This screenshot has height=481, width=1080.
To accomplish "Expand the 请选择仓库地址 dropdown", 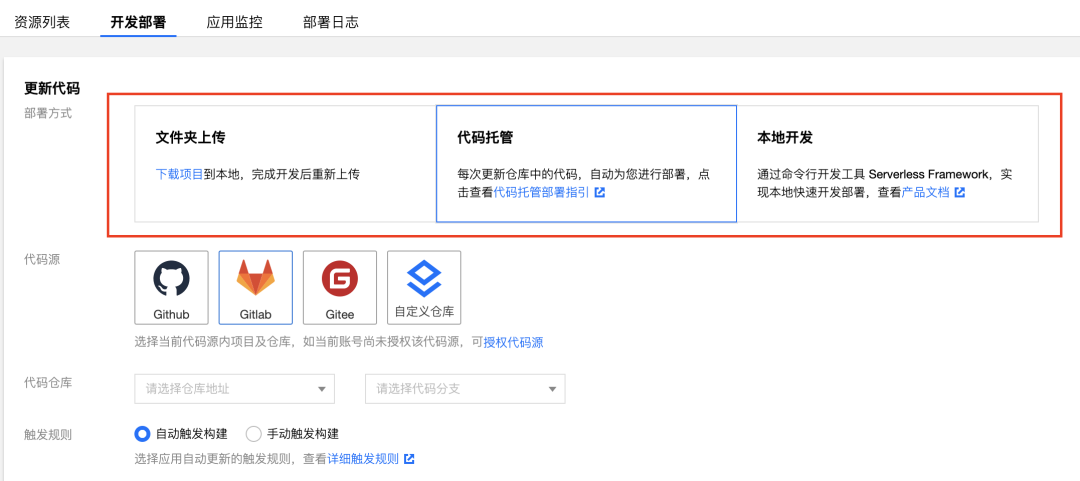I will (x=235, y=389).
